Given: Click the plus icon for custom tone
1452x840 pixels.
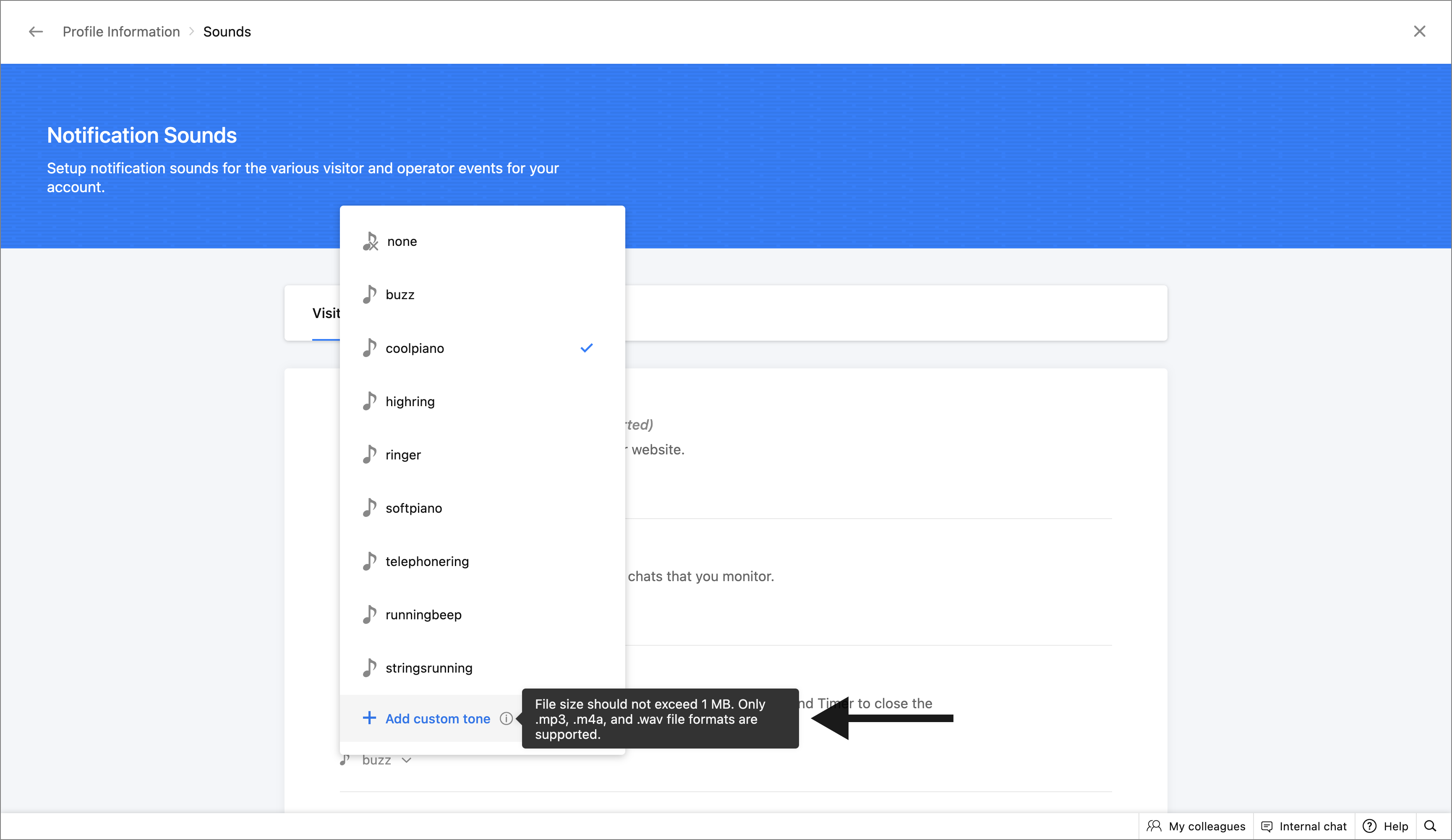Looking at the screenshot, I should (x=369, y=718).
